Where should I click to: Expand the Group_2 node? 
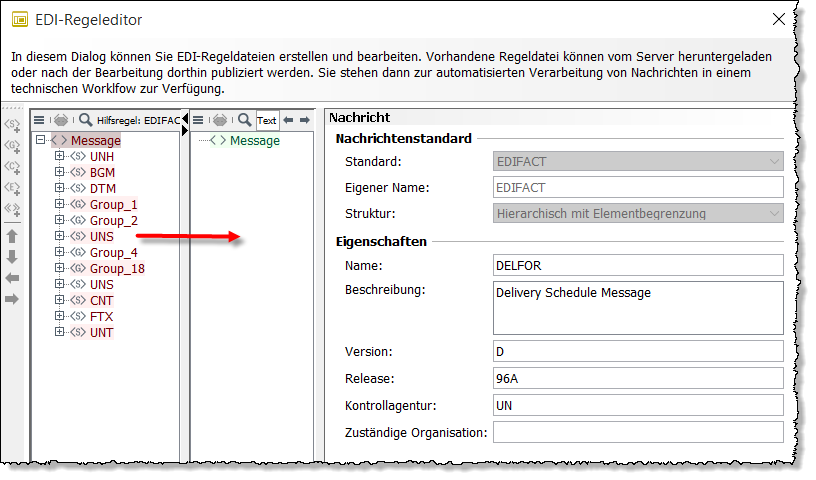pyautogui.click(x=59, y=220)
